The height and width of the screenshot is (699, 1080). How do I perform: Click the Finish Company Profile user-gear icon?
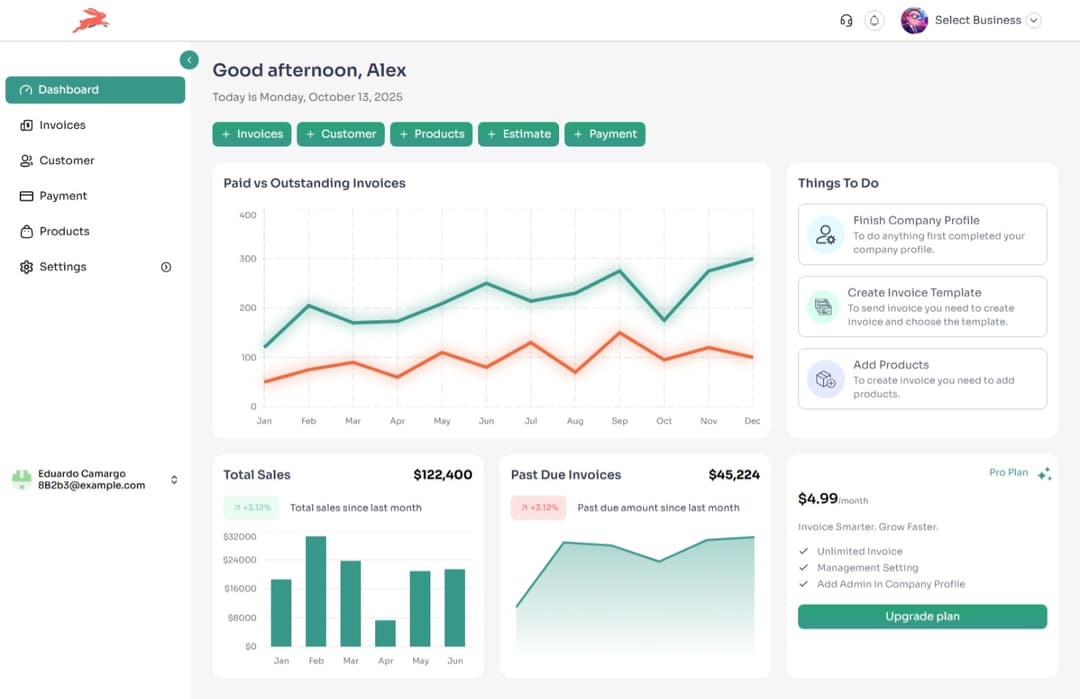coord(825,235)
